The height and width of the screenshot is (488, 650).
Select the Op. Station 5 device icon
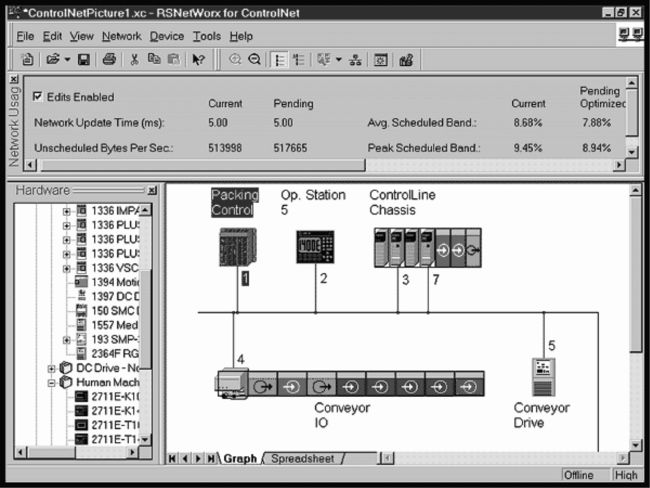pyautogui.click(x=315, y=247)
